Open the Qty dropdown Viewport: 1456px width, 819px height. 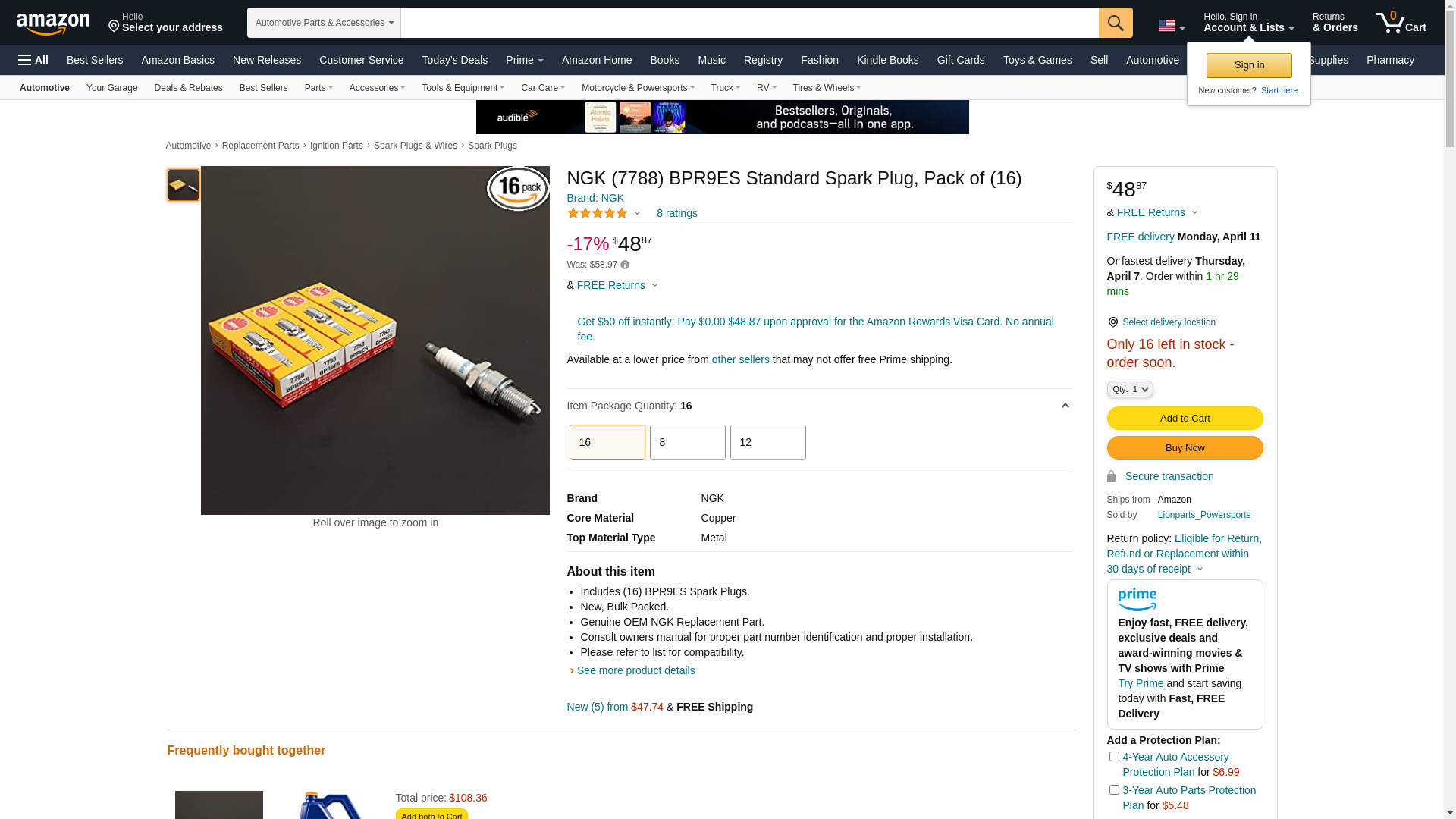[x=1129, y=389]
